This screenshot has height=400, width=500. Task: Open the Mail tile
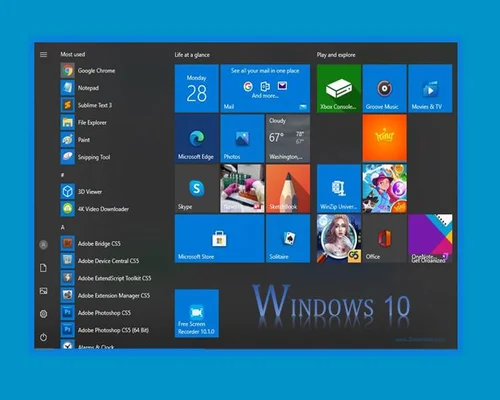click(x=265, y=88)
